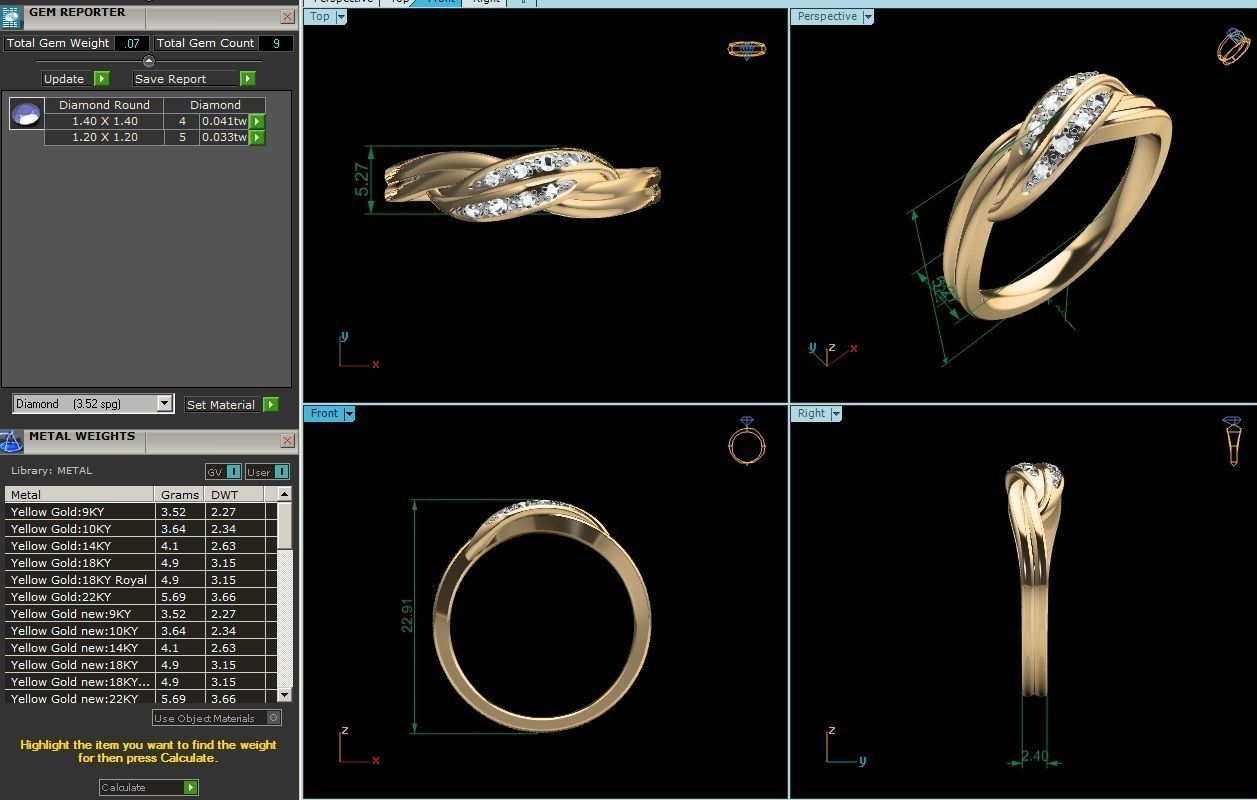Image resolution: width=1257 pixels, height=800 pixels.
Task: Select the Front viewport title tab
Action: 324,414
